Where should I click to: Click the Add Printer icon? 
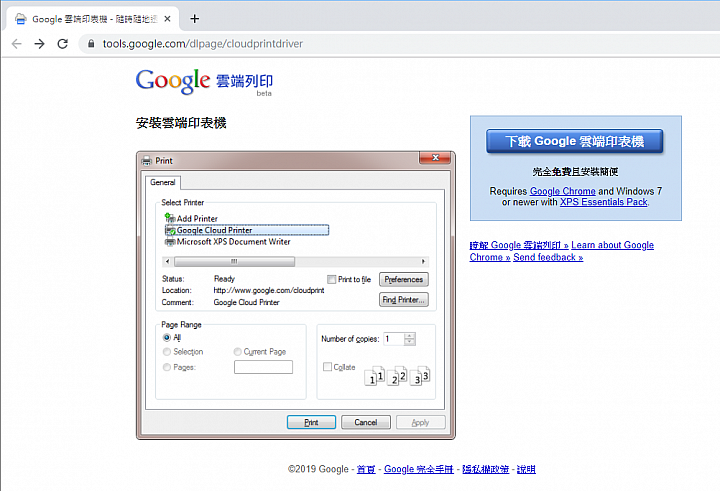pyautogui.click(x=170, y=218)
